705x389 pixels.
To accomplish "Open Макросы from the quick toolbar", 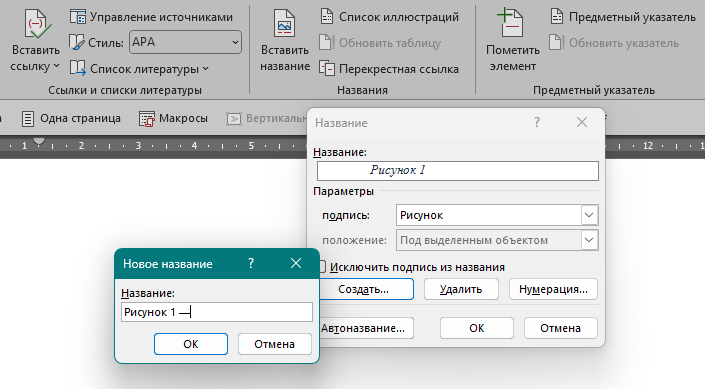I will [173, 119].
